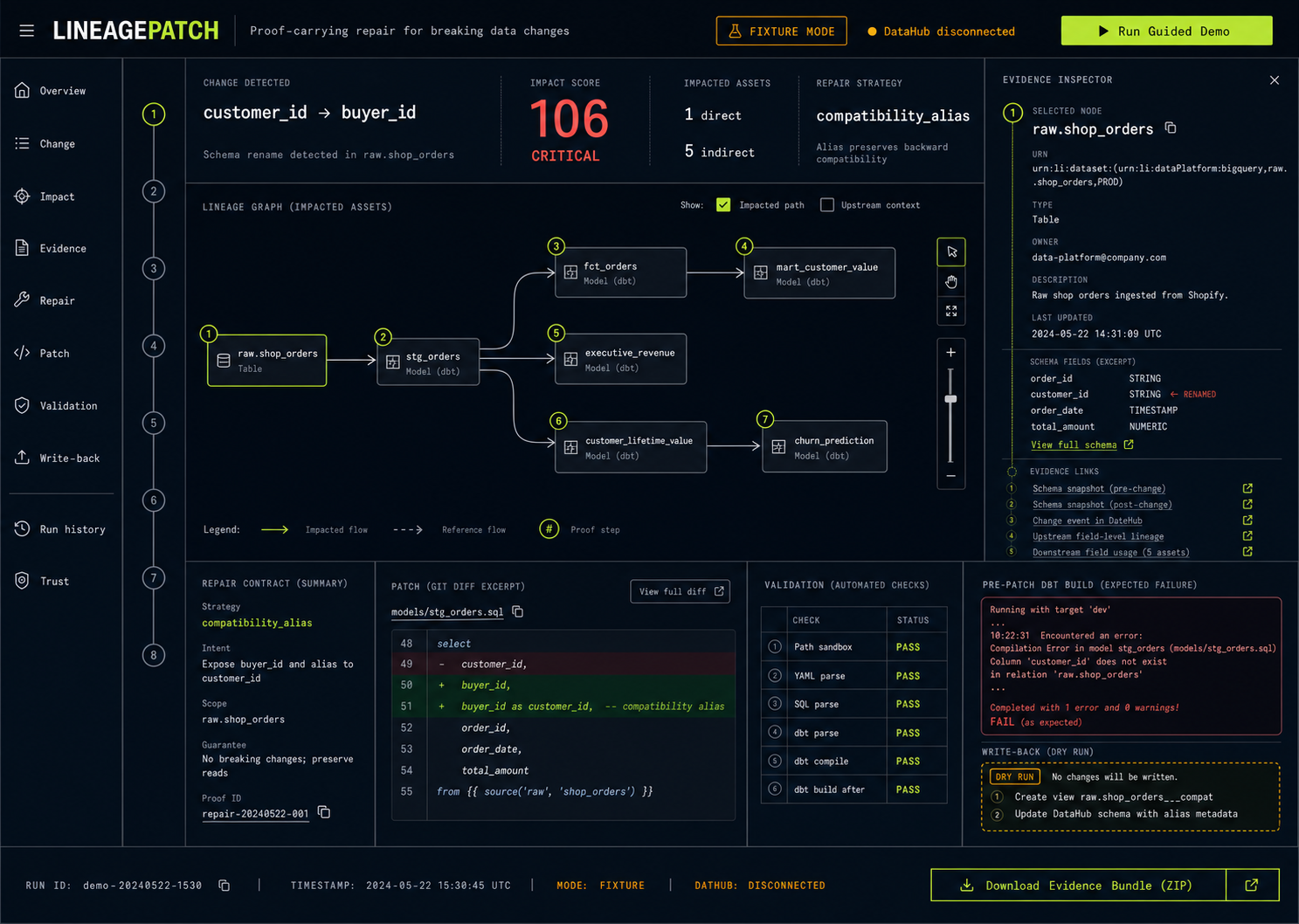Click the Path sandbox validation row
Screen dimensions: 1299x924
[853, 647]
